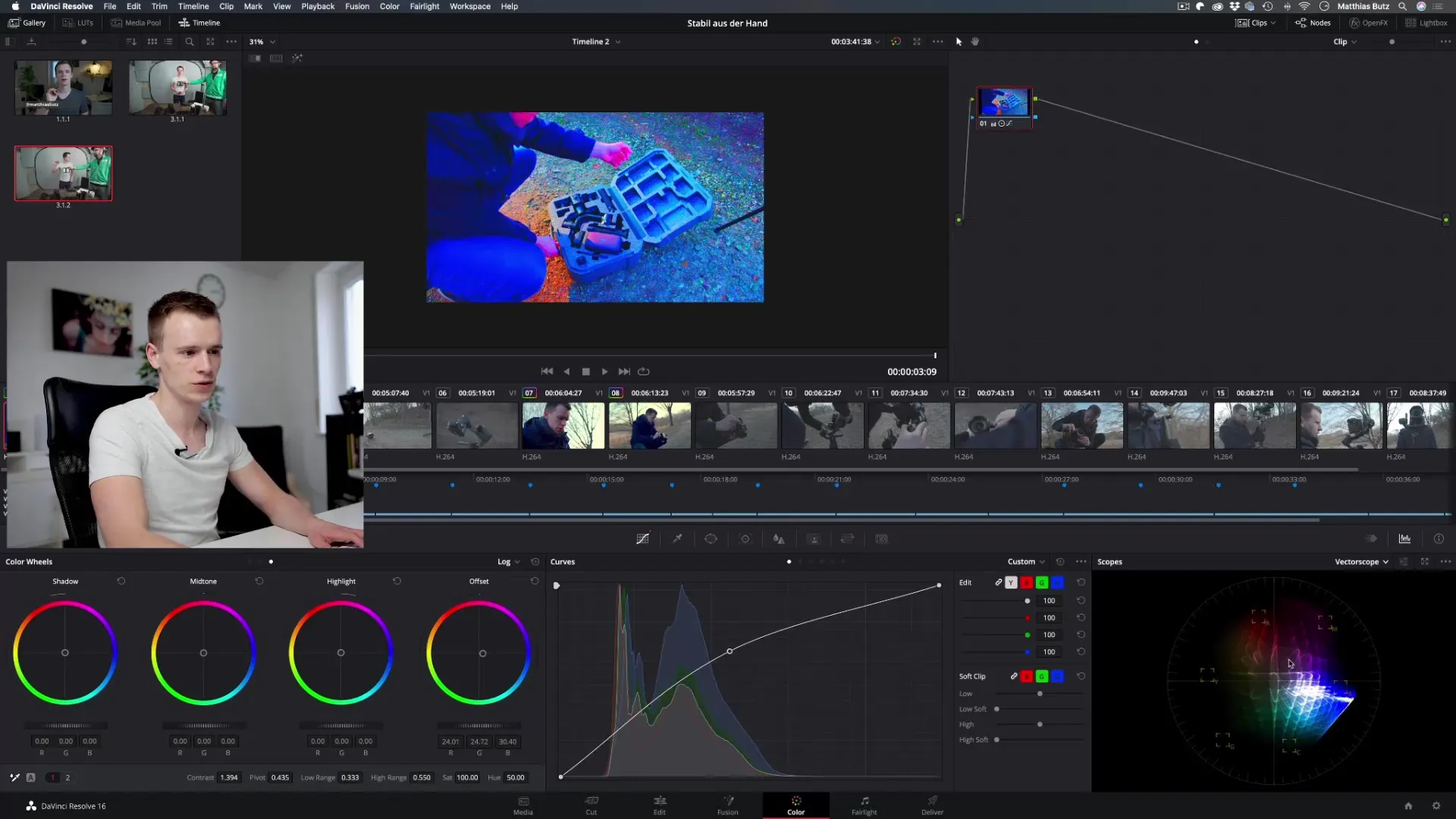Select the Qualifier eyedropper tool
1456x819 pixels.
tap(677, 538)
